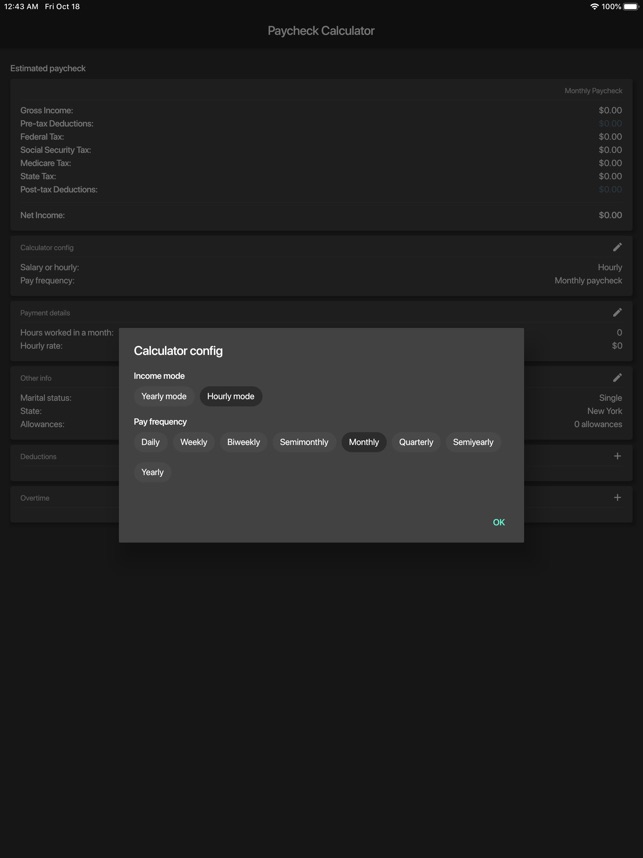Screen dimensions: 643x858
Task: Tap the Other info edit pencil
Action: tap(617, 377)
